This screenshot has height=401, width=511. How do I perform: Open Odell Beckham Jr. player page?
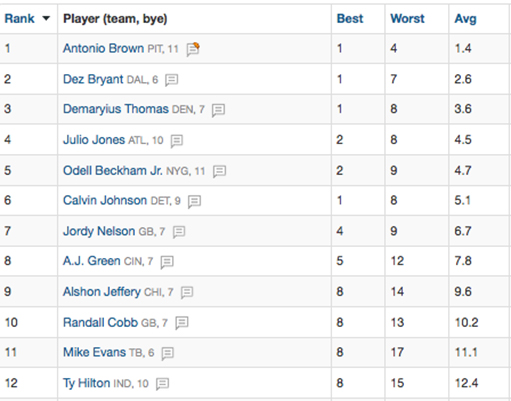(113, 171)
